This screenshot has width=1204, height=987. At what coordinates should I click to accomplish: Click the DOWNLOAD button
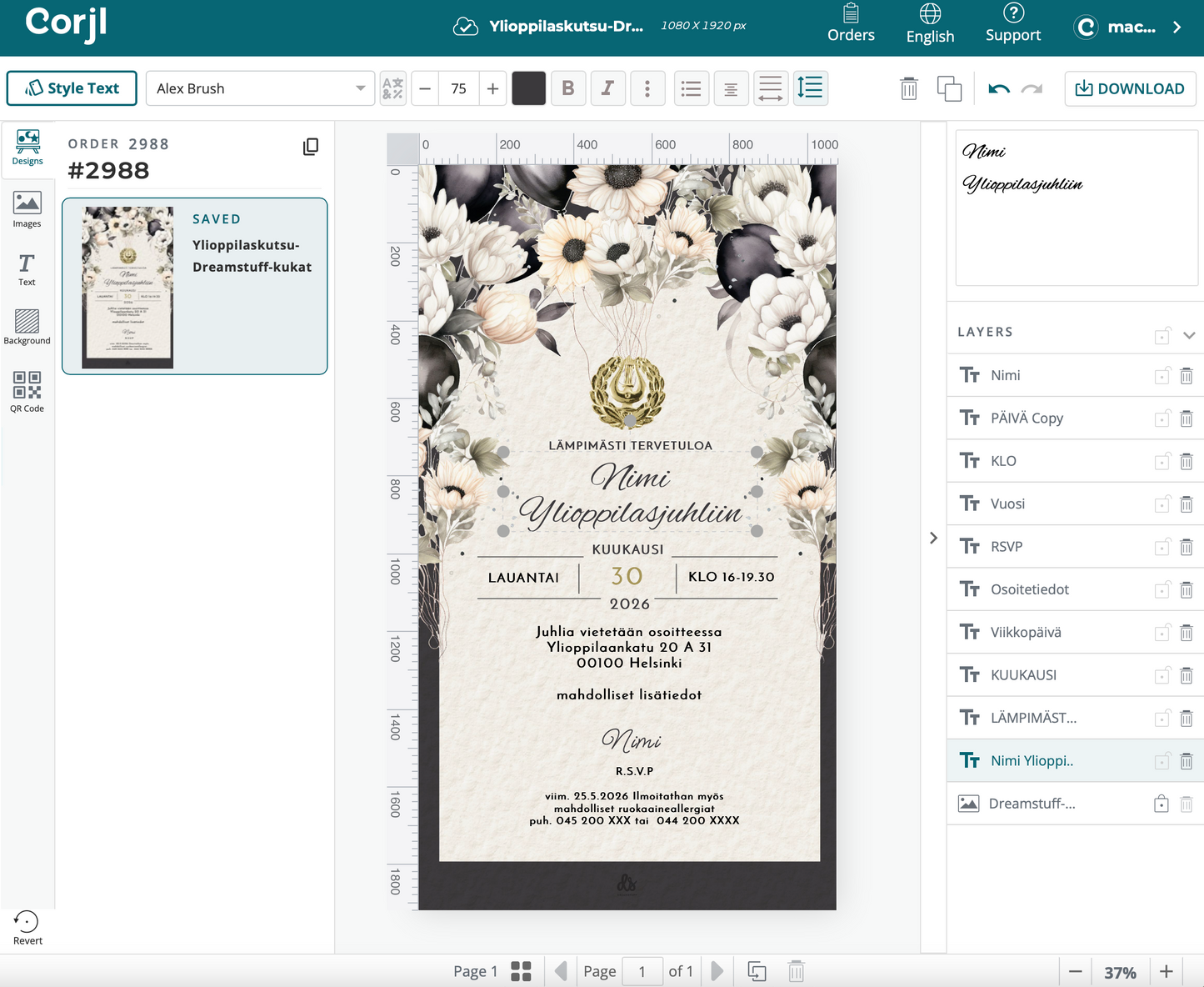(x=1130, y=88)
